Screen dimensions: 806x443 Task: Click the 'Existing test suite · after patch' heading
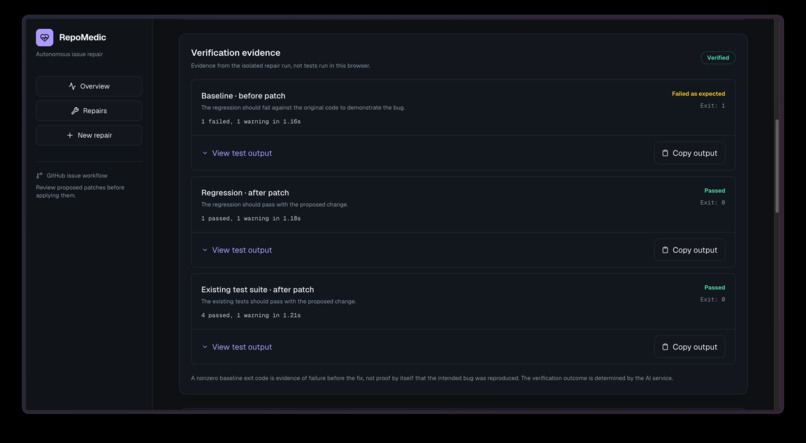pyautogui.click(x=258, y=290)
